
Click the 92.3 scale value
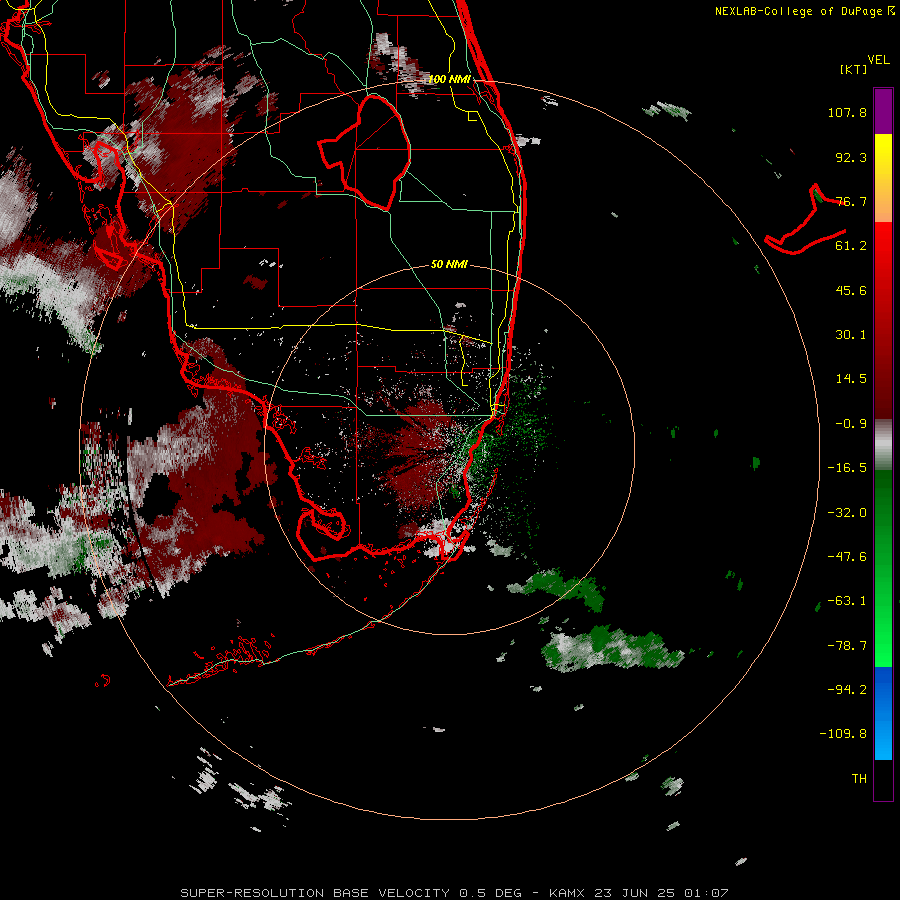coord(851,157)
